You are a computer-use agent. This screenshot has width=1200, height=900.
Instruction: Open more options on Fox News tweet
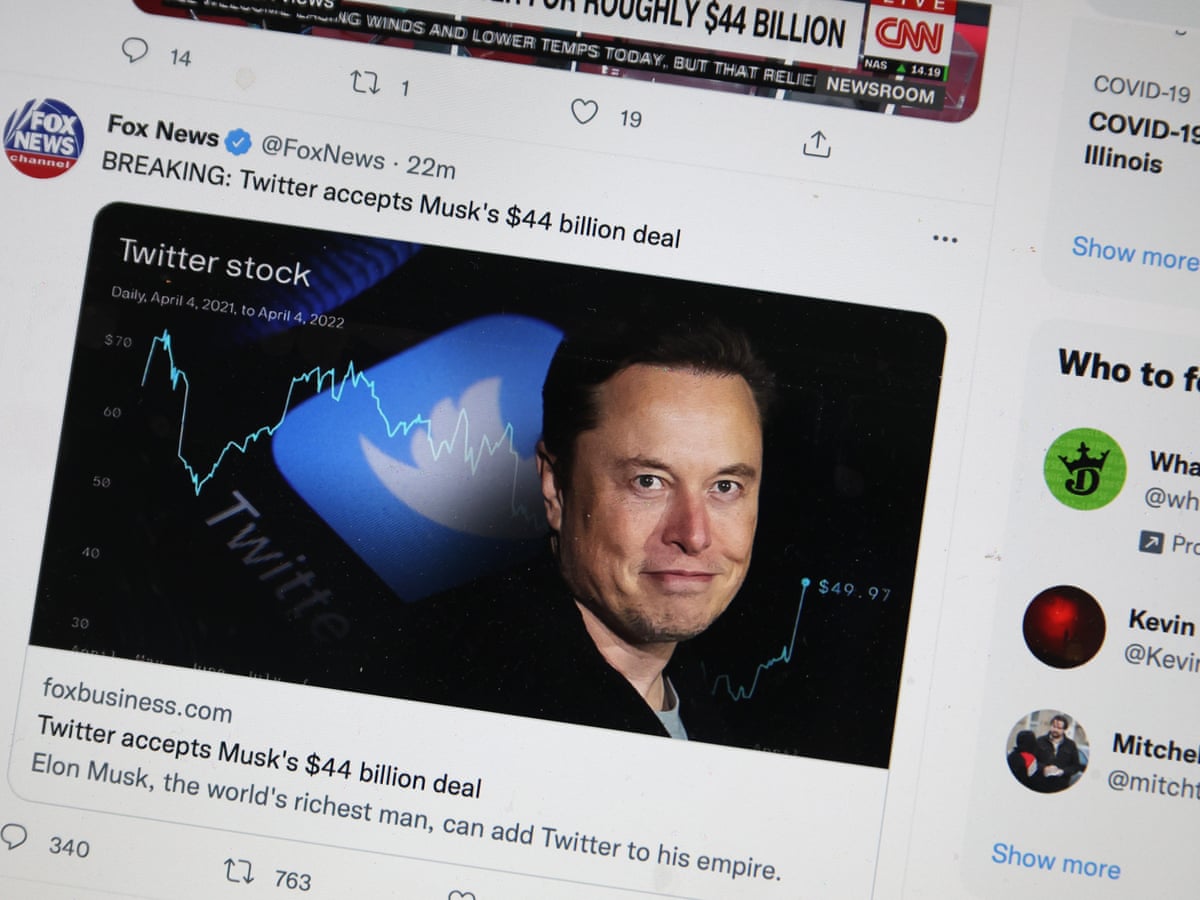coord(944,239)
